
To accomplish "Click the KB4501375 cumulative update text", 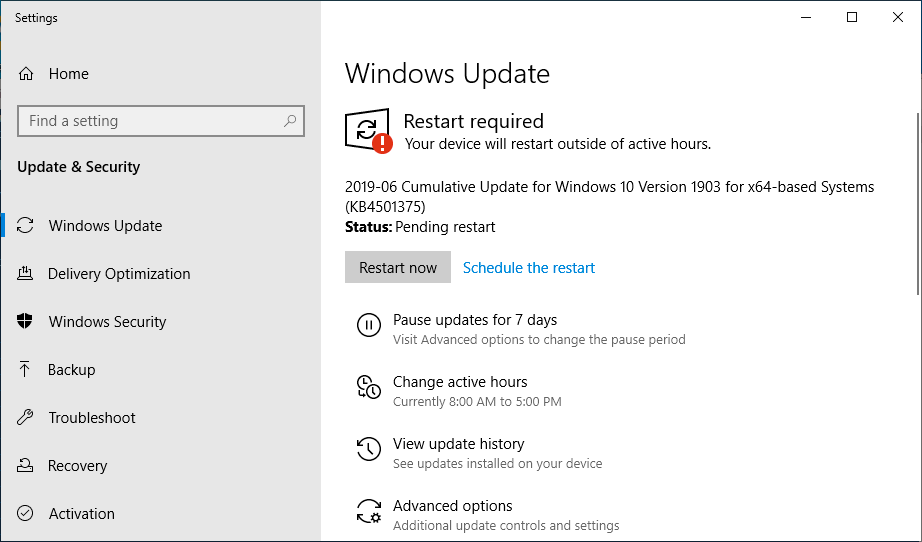I will 609,196.
